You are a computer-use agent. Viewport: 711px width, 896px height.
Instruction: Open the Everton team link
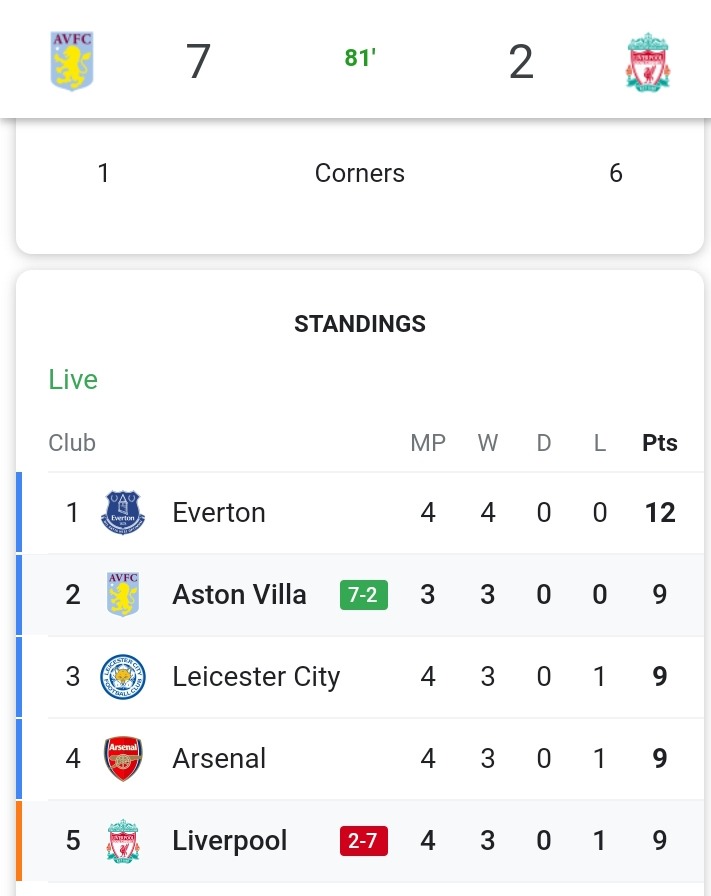click(219, 513)
